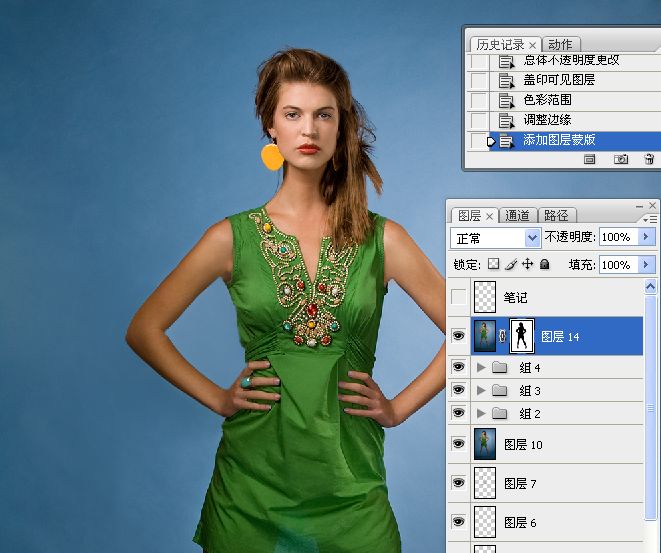Click the 组 3 folder icon
This screenshot has height=553, width=661.
[x=500, y=390]
